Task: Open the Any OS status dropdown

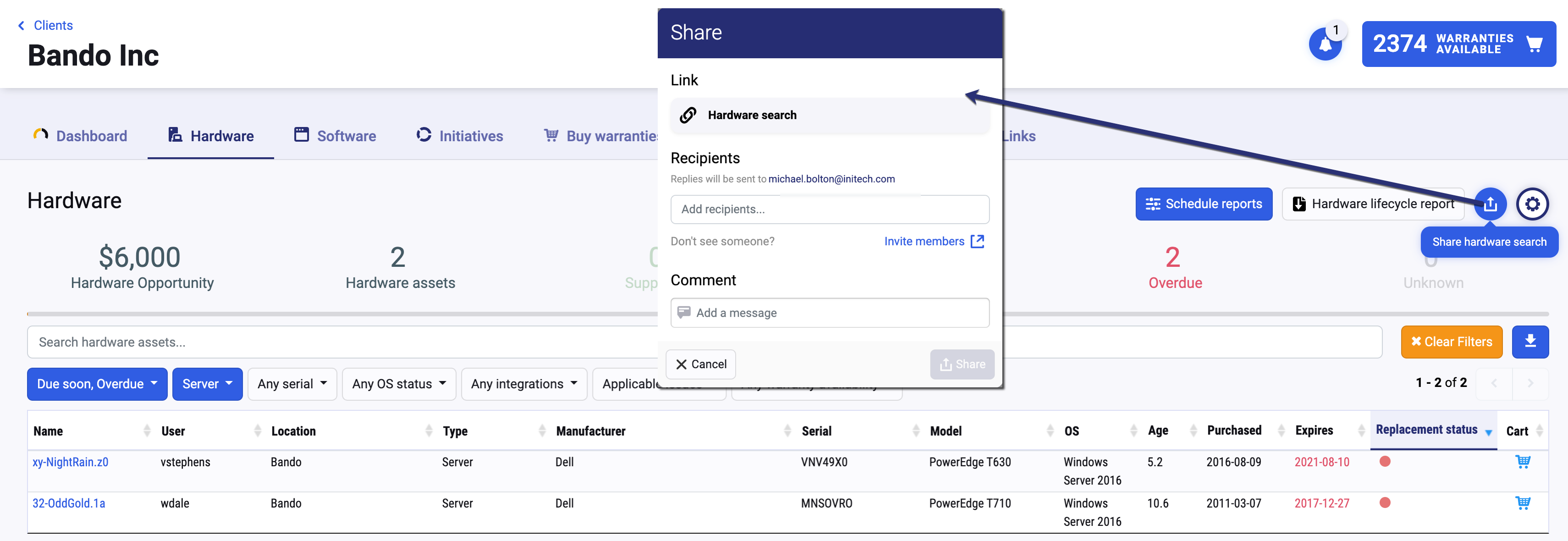Action: [399, 384]
